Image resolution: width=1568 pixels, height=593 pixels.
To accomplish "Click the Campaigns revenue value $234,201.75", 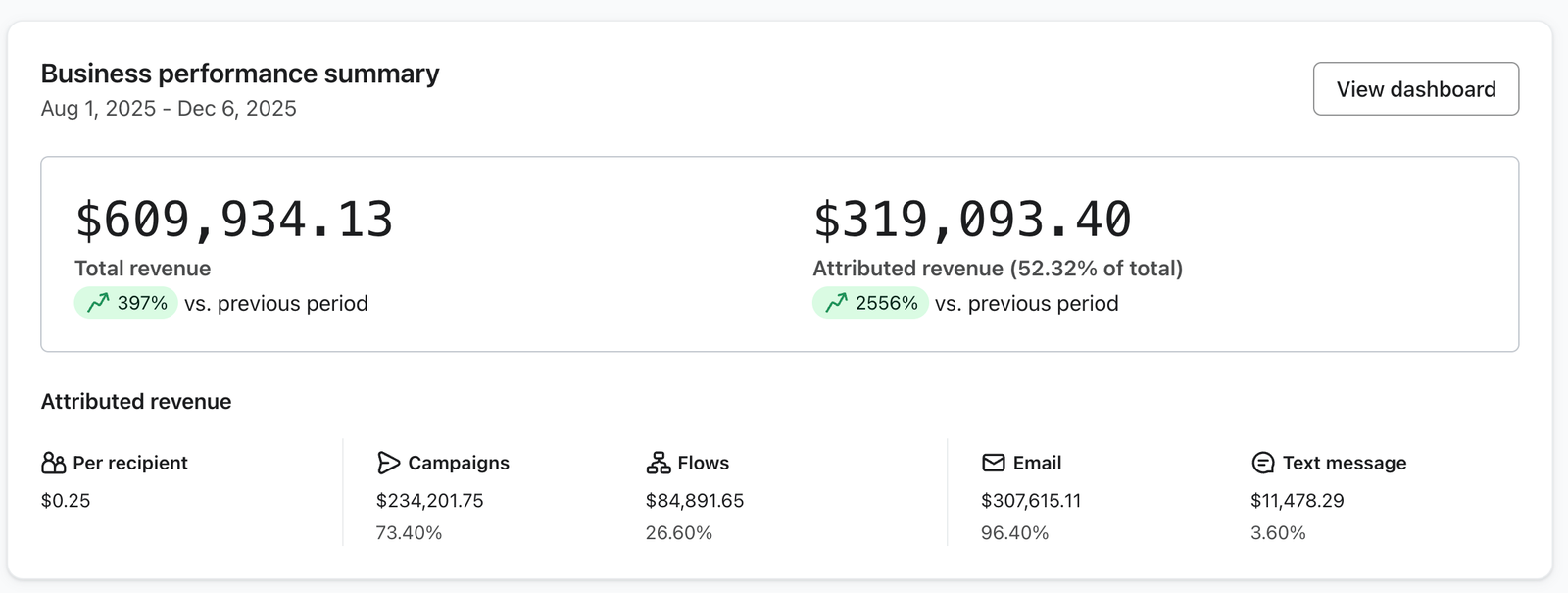I will tap(429, 501).
